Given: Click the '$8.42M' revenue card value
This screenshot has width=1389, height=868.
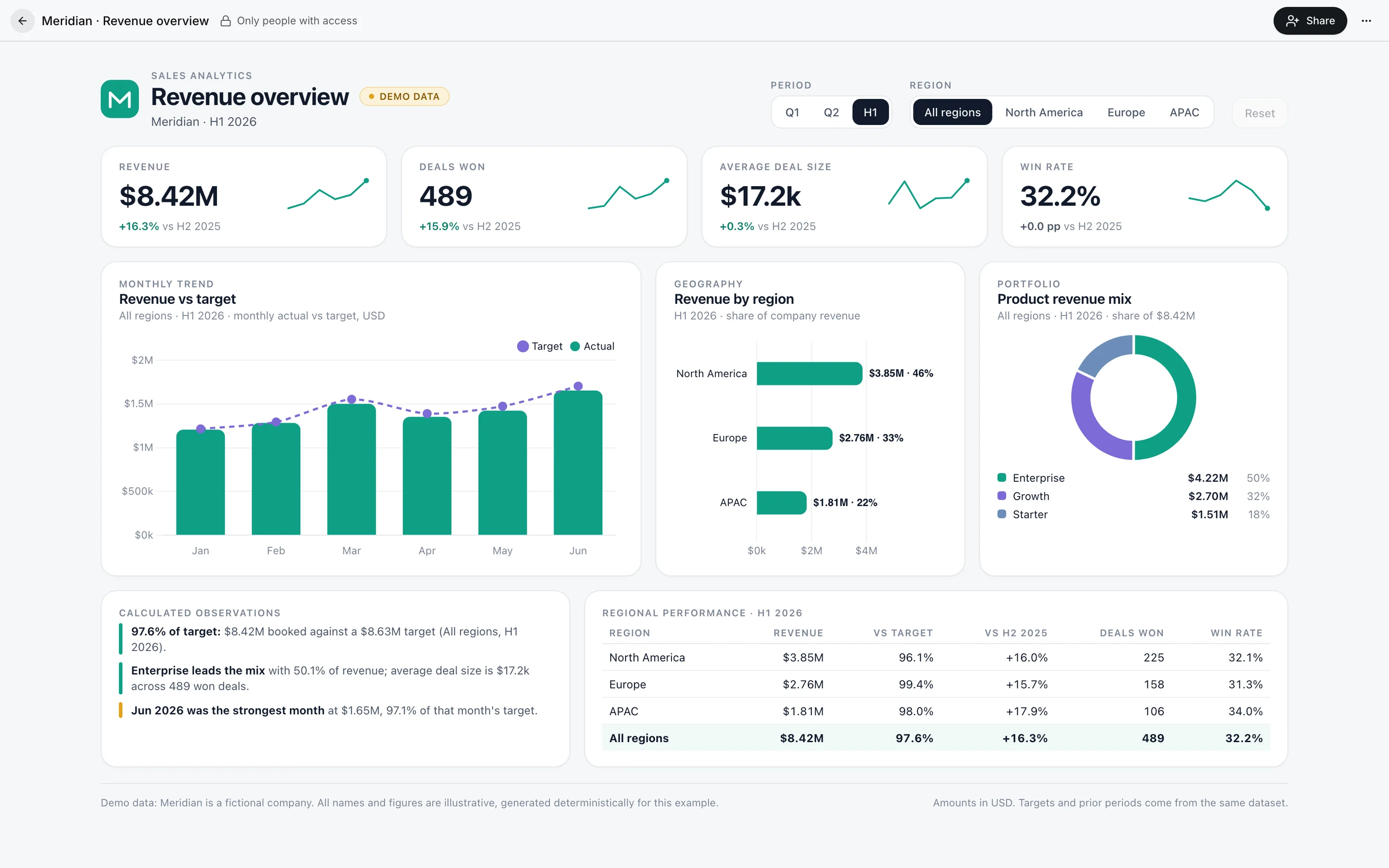Looking at the screenshot, I should coord(169,196).
